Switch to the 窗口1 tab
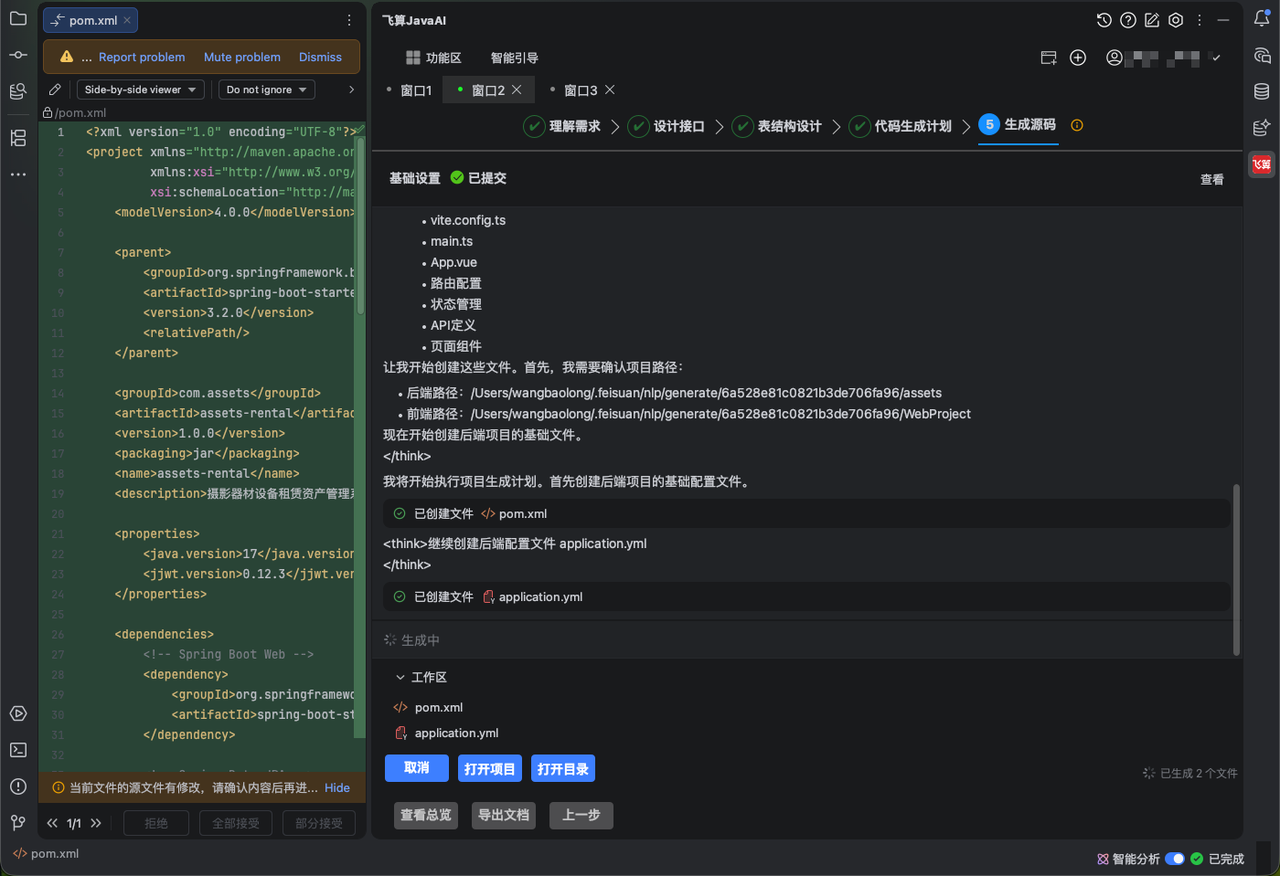 416,90
